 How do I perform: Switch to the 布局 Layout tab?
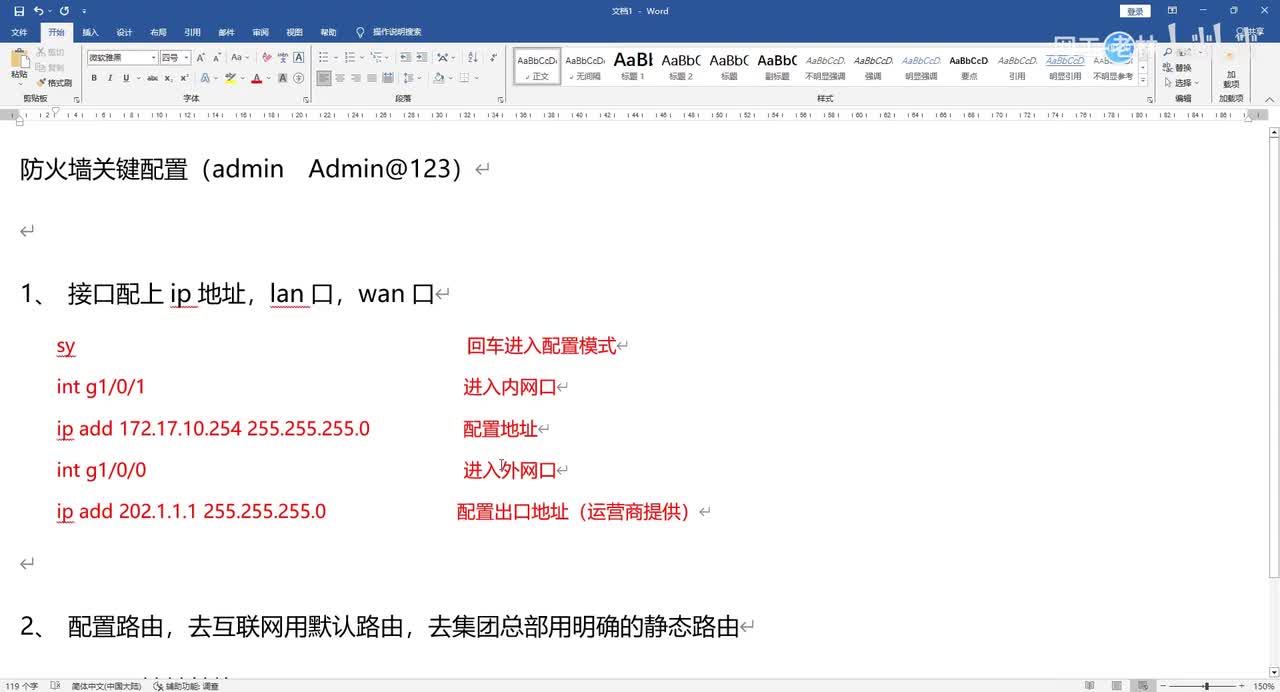tap(158, 32)
